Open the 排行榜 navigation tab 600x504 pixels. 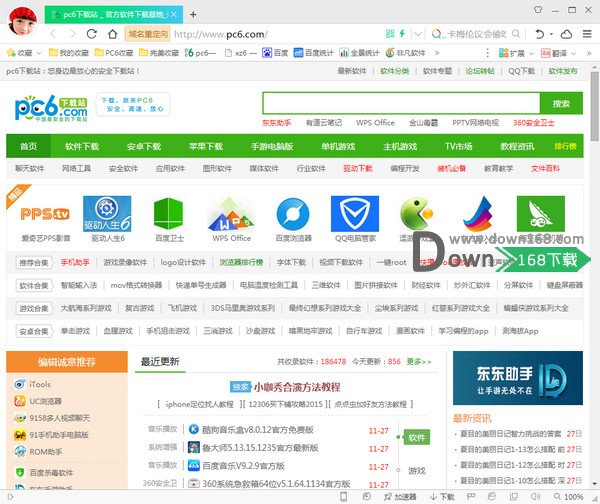tap(566, 146)
